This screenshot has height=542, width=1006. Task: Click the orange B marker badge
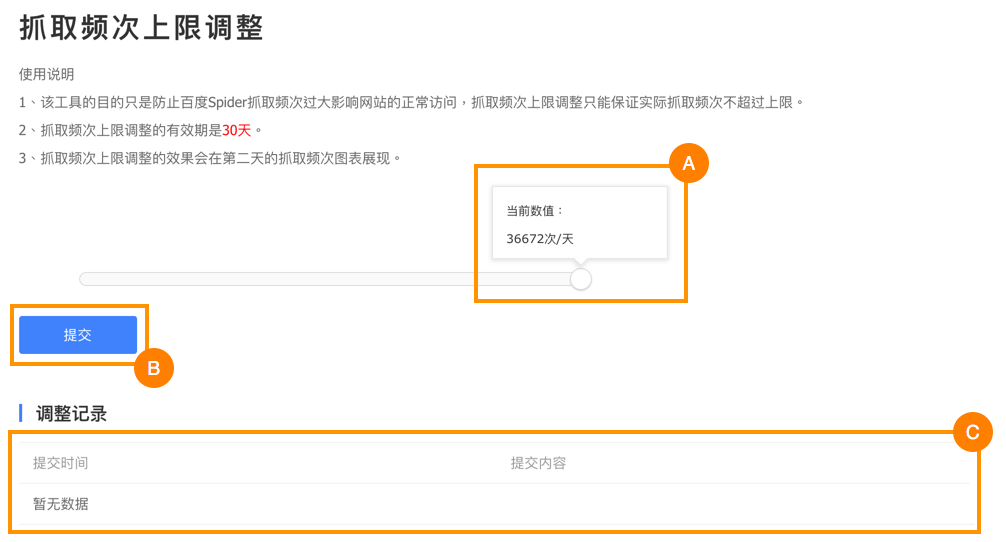(154, 368)
